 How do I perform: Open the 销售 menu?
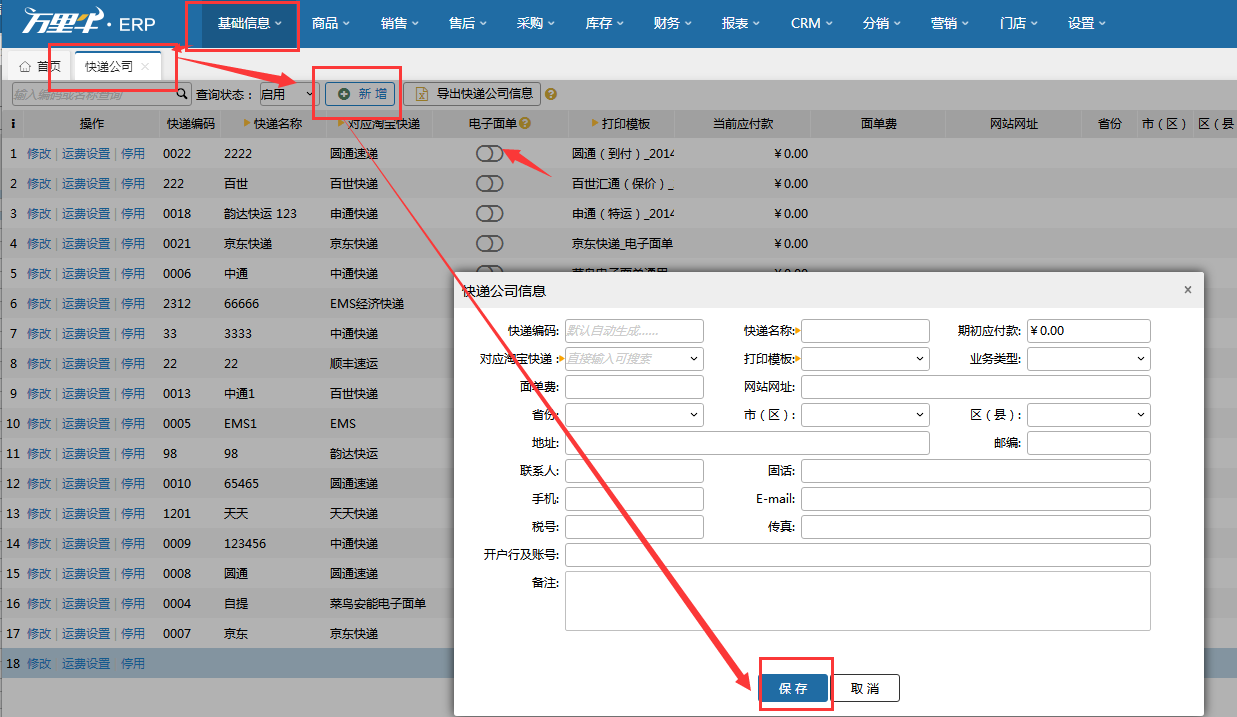(399, 23)
